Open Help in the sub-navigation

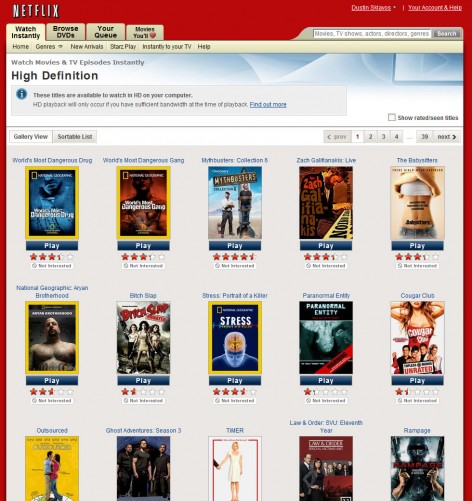click(204, 47)
